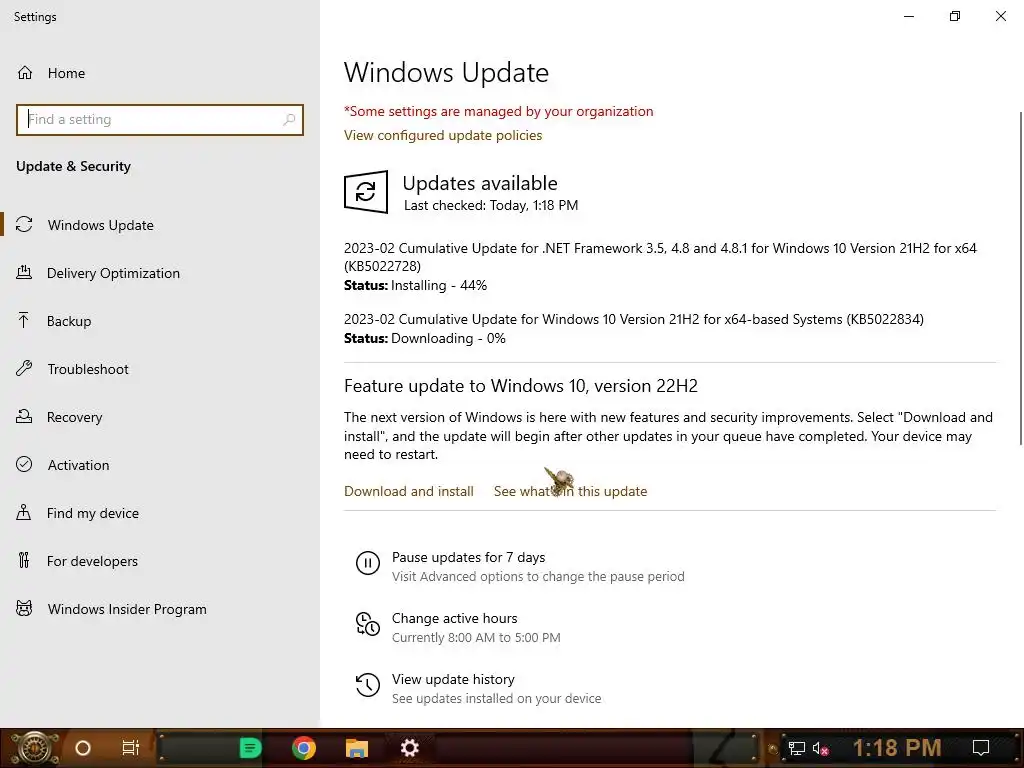The width and height of the screenshot is (1024, 768).
Task: Click the Troubleshoot wrench icon
Action: [x=24, y=368]
